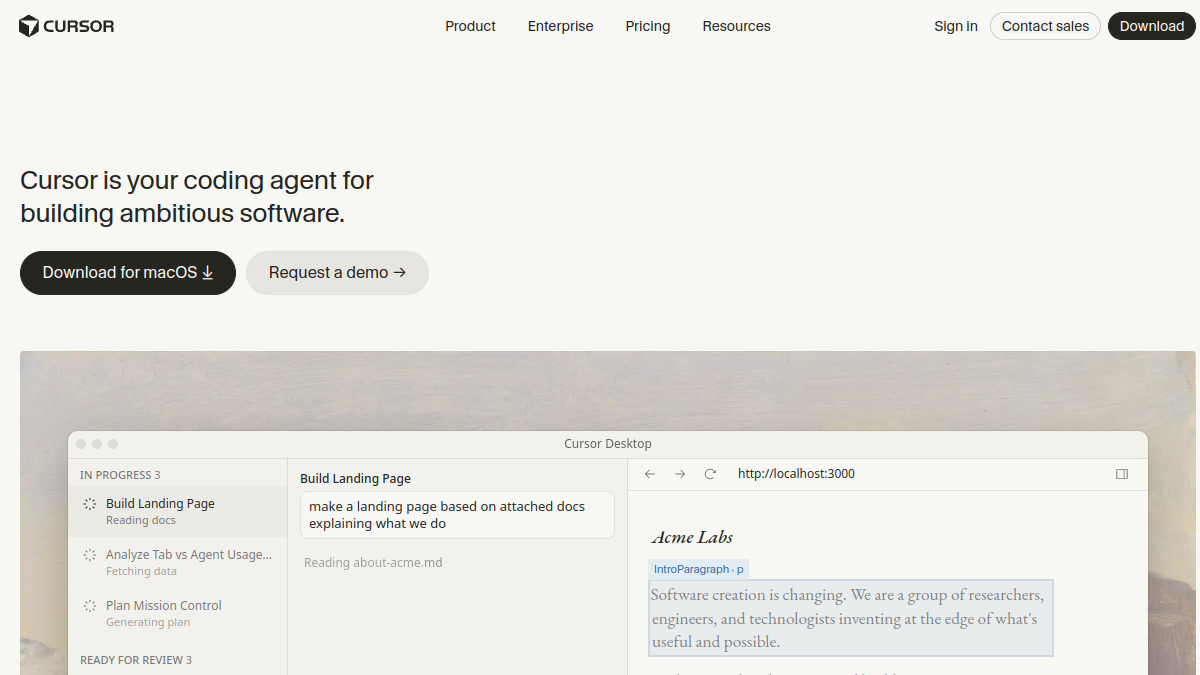This screenshot has height=675, width=1200.
Task: Click the Cursor logo in the header
Action: [67, 26]
